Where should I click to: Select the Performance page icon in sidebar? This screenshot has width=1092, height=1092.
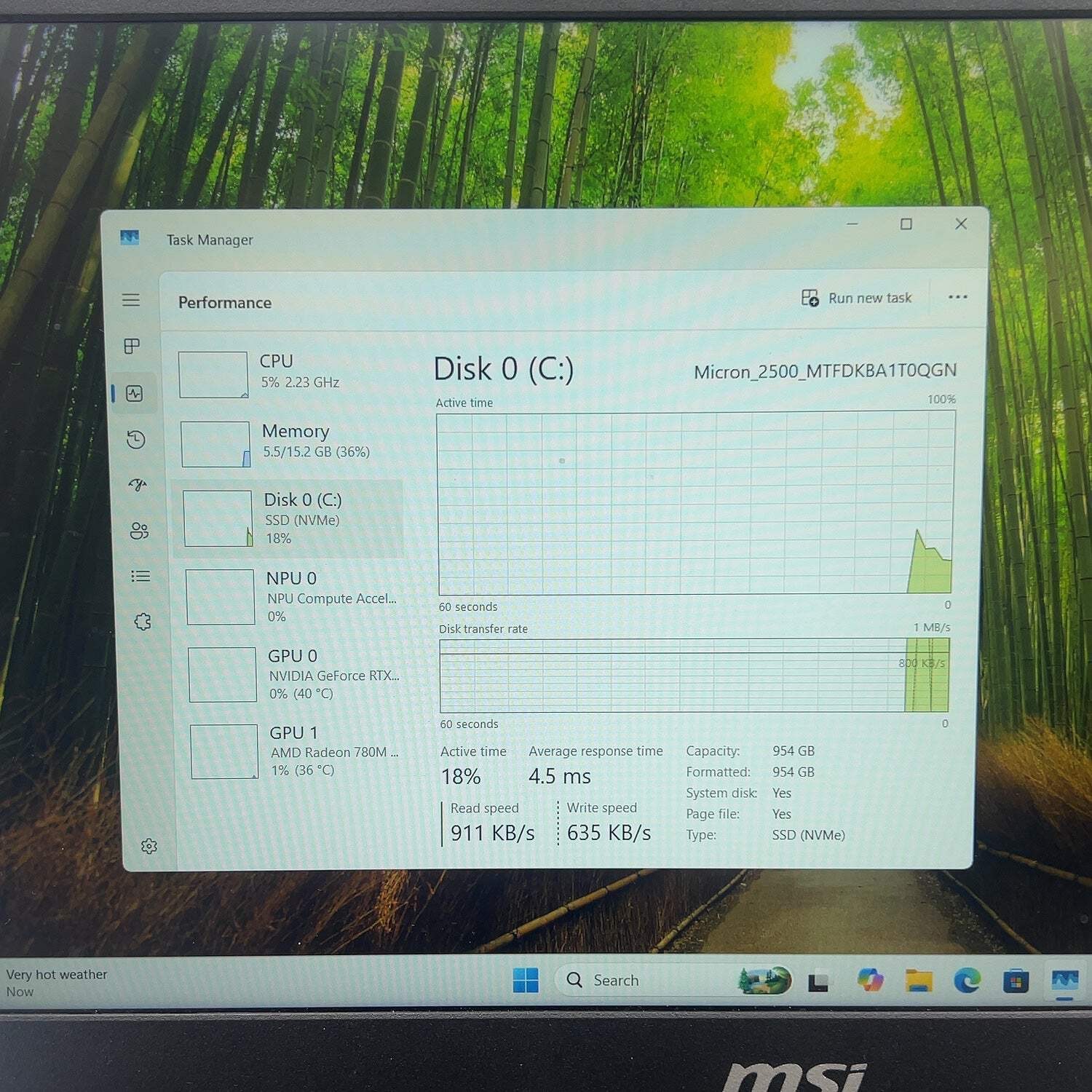(134, 394)
